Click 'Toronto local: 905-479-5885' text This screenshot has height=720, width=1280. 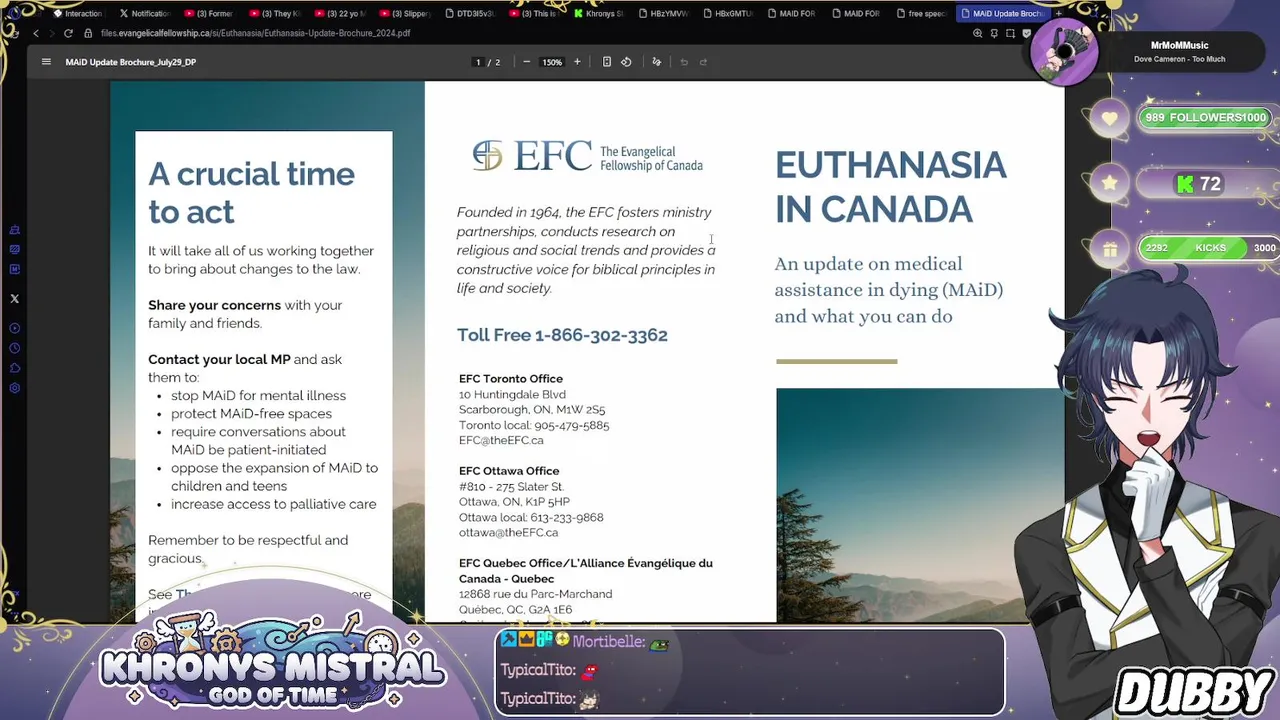(534, 425)
